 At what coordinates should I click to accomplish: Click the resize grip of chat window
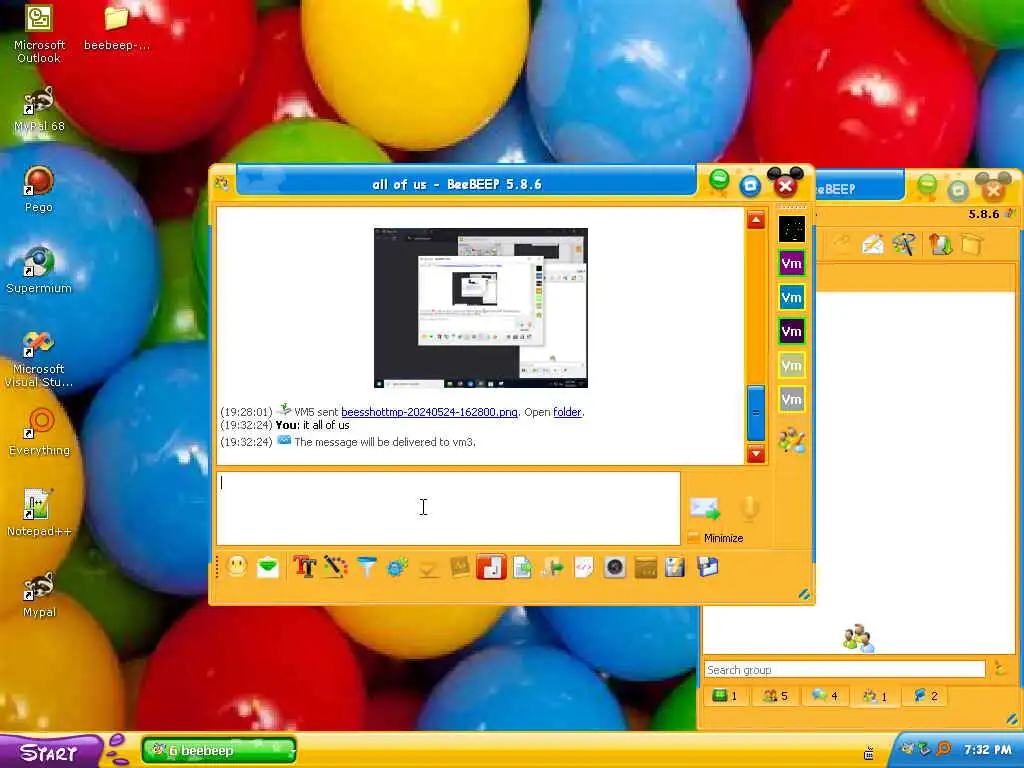pos(804,594)
